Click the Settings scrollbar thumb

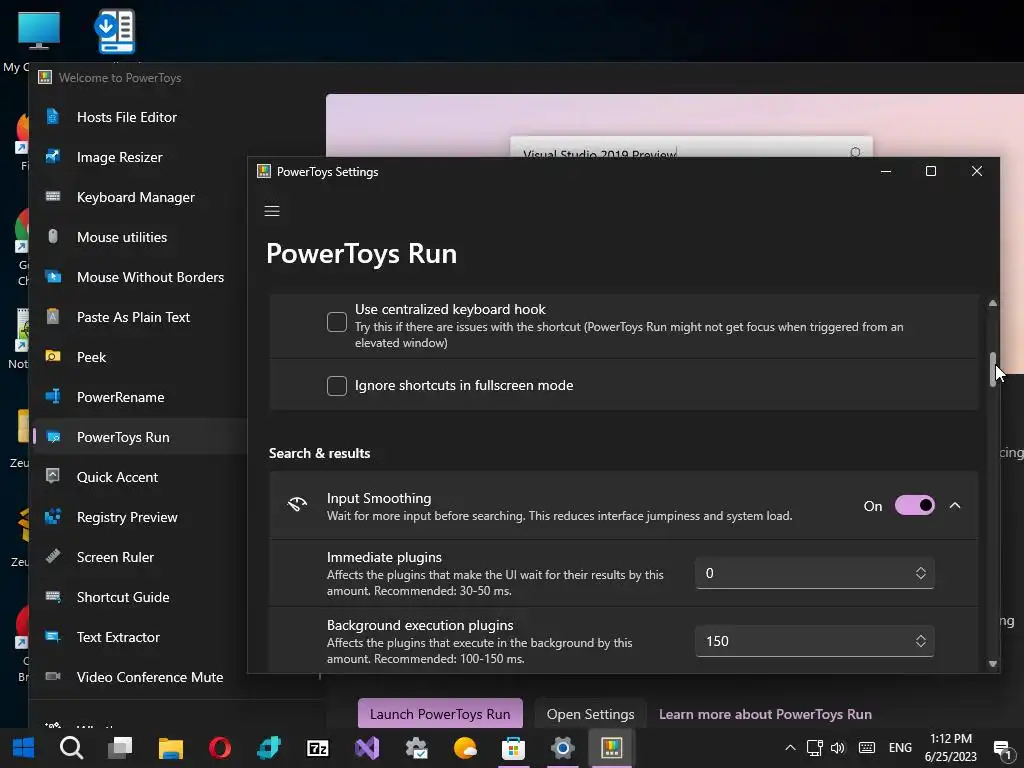coord(993,370)
